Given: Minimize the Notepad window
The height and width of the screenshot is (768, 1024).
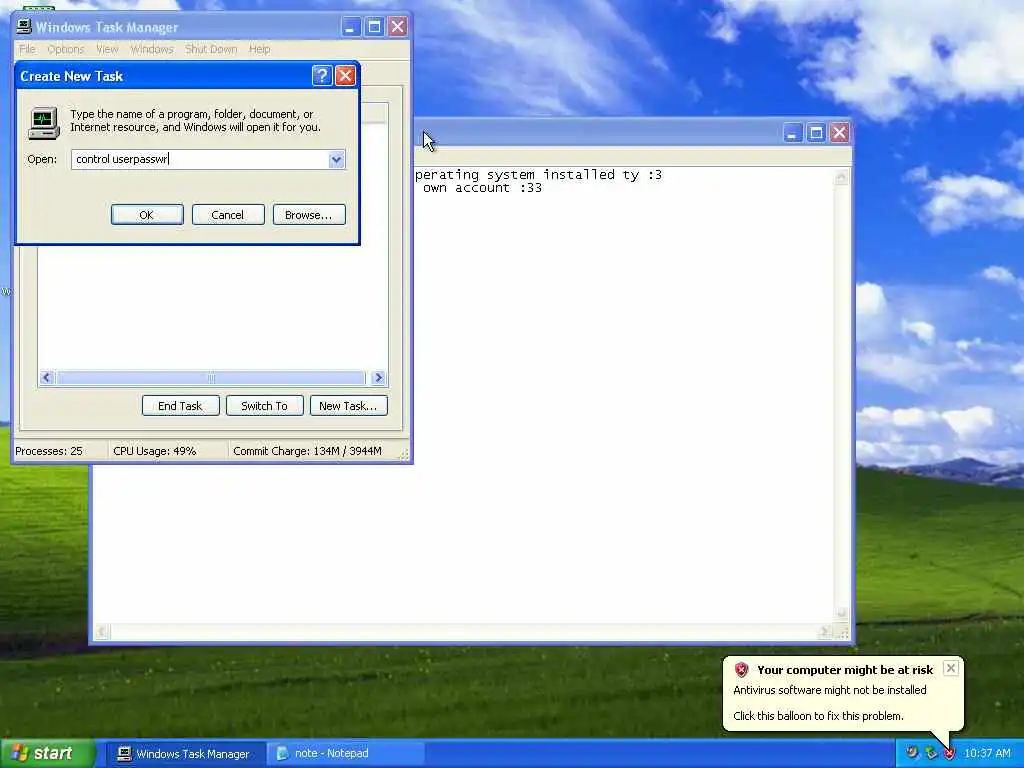Looking at the screenshot, I should point(792,133).
